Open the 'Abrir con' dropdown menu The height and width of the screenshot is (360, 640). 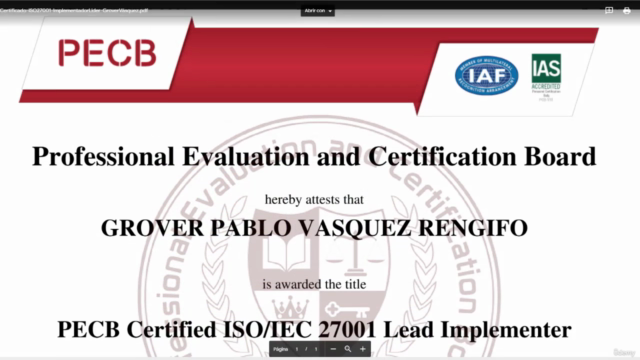[318, 11]
